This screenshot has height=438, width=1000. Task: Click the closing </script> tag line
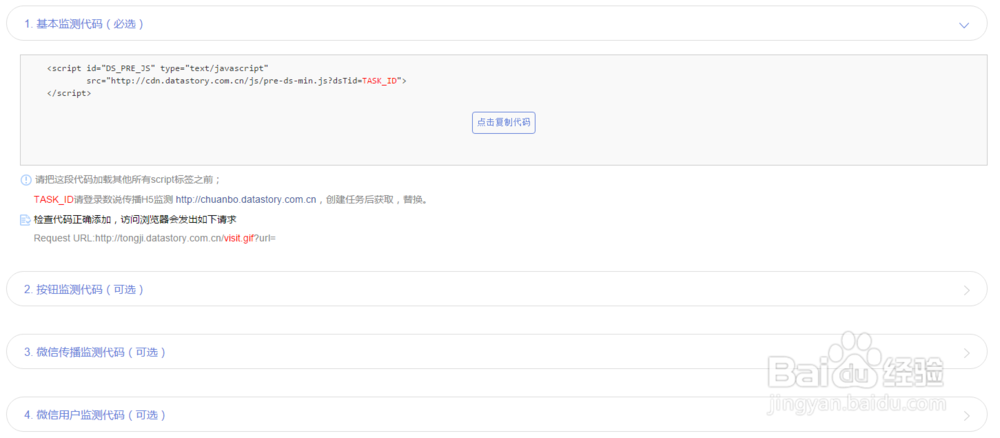click(x=69, y=93)
